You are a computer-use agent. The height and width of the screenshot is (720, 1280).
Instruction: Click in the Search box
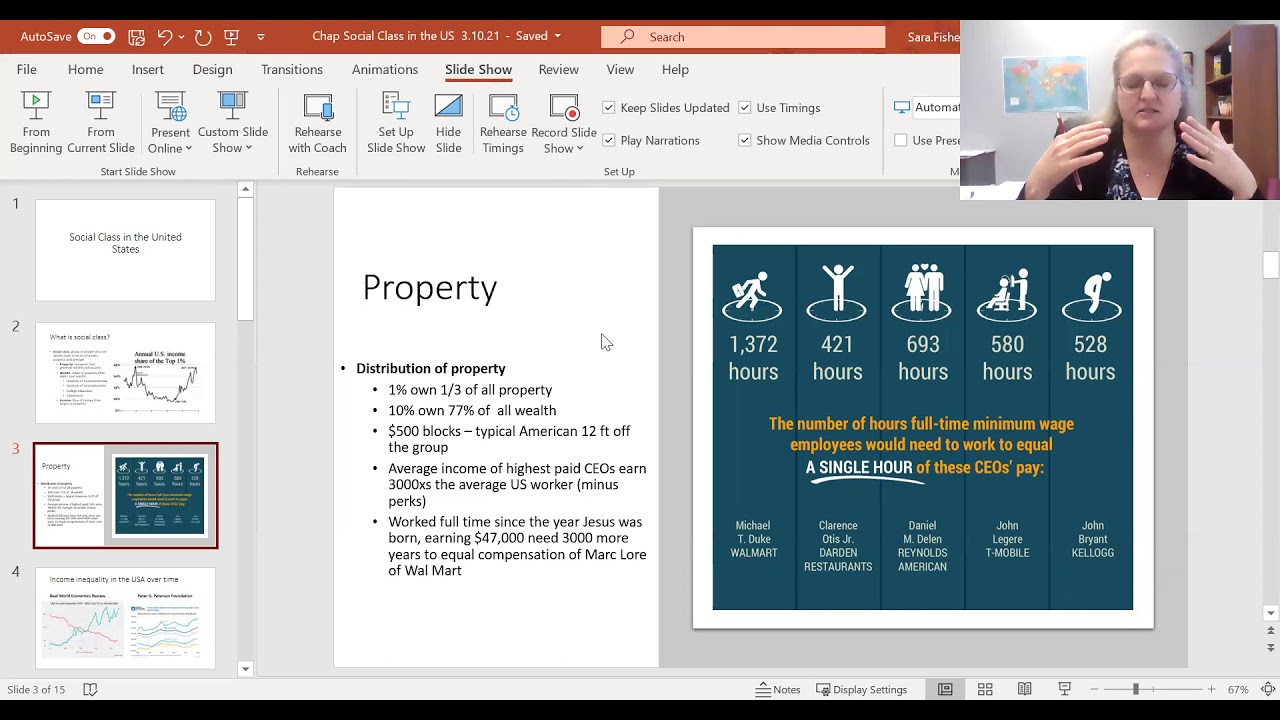pyautogui.click(x=743, y=37)
